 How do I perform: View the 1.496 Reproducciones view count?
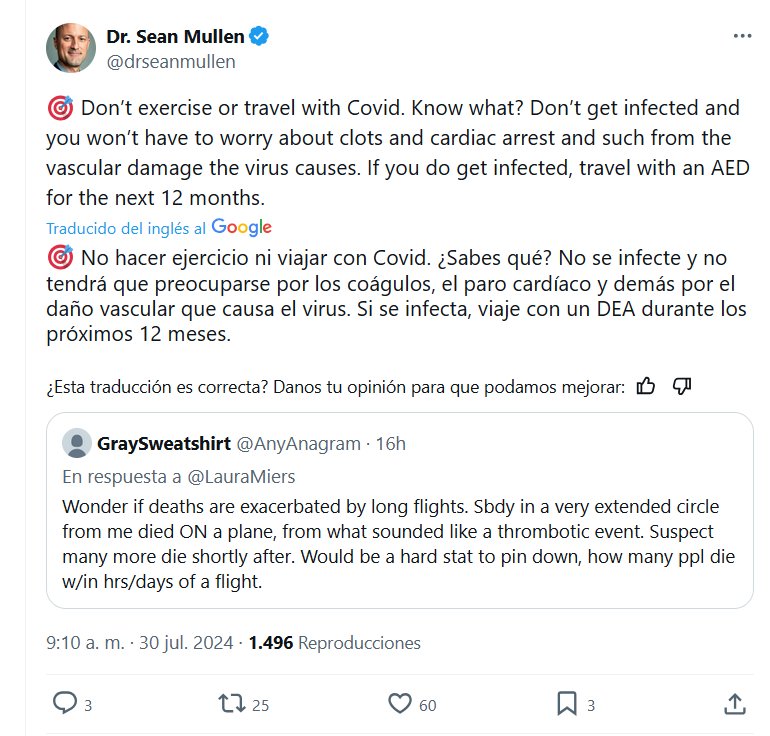[335, 643]
